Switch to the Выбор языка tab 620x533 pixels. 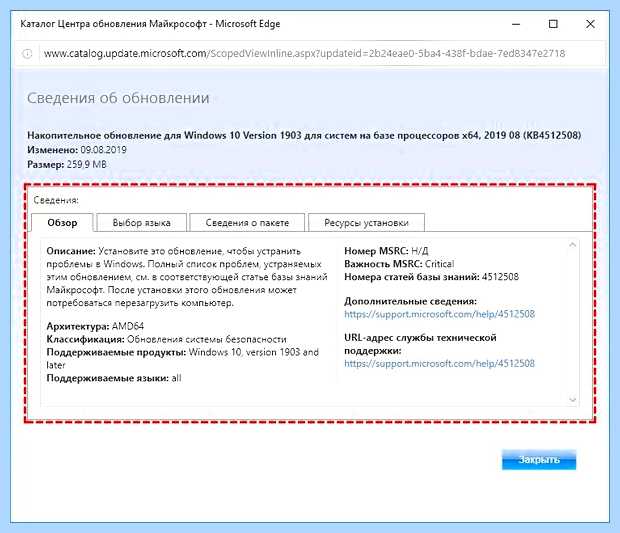coord(142,223)
